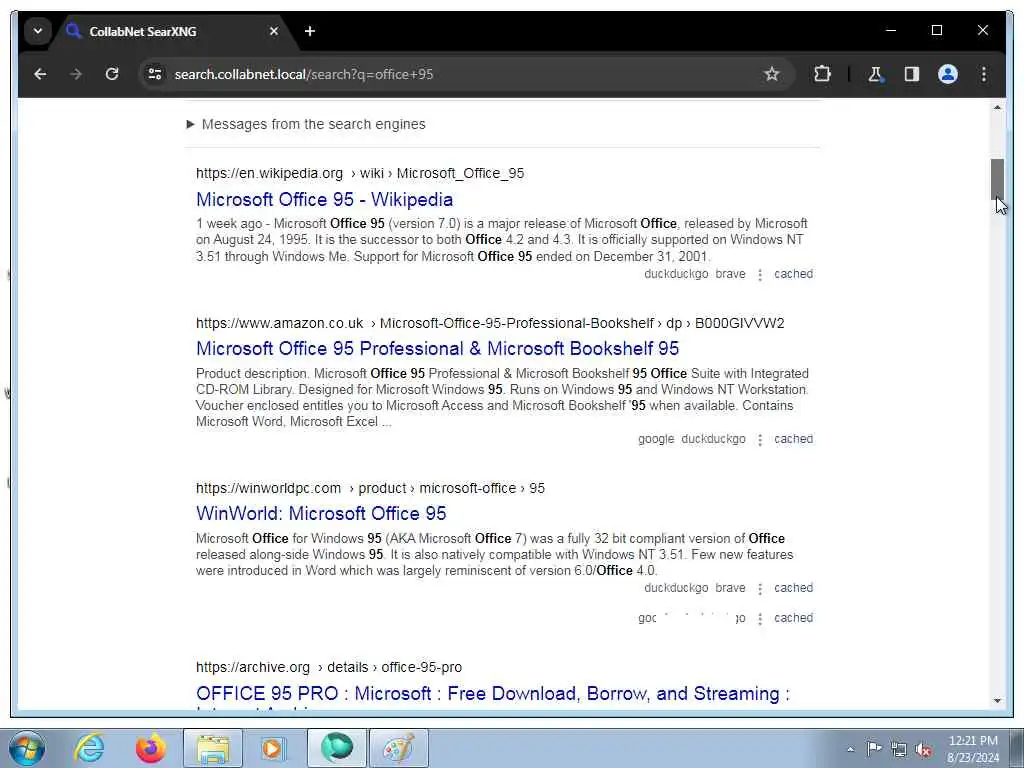The image size is (1024, 768).
Task: Open Paint from the taskbar
Action: click(x=399, y=748)
